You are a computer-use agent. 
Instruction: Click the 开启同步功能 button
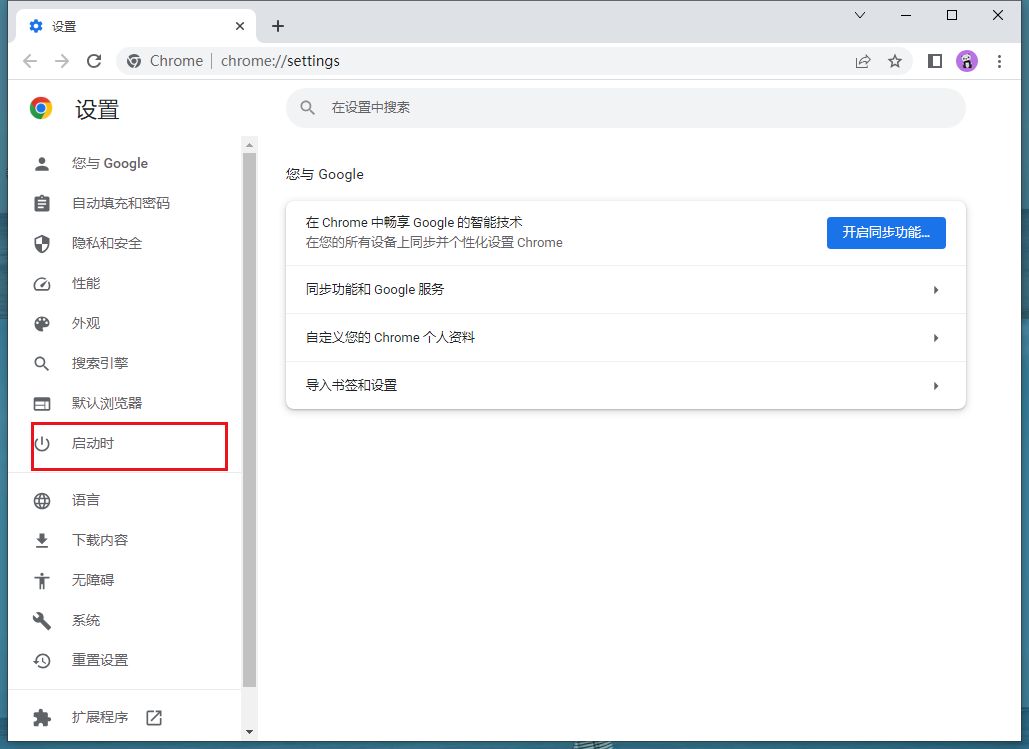point(886,232)
